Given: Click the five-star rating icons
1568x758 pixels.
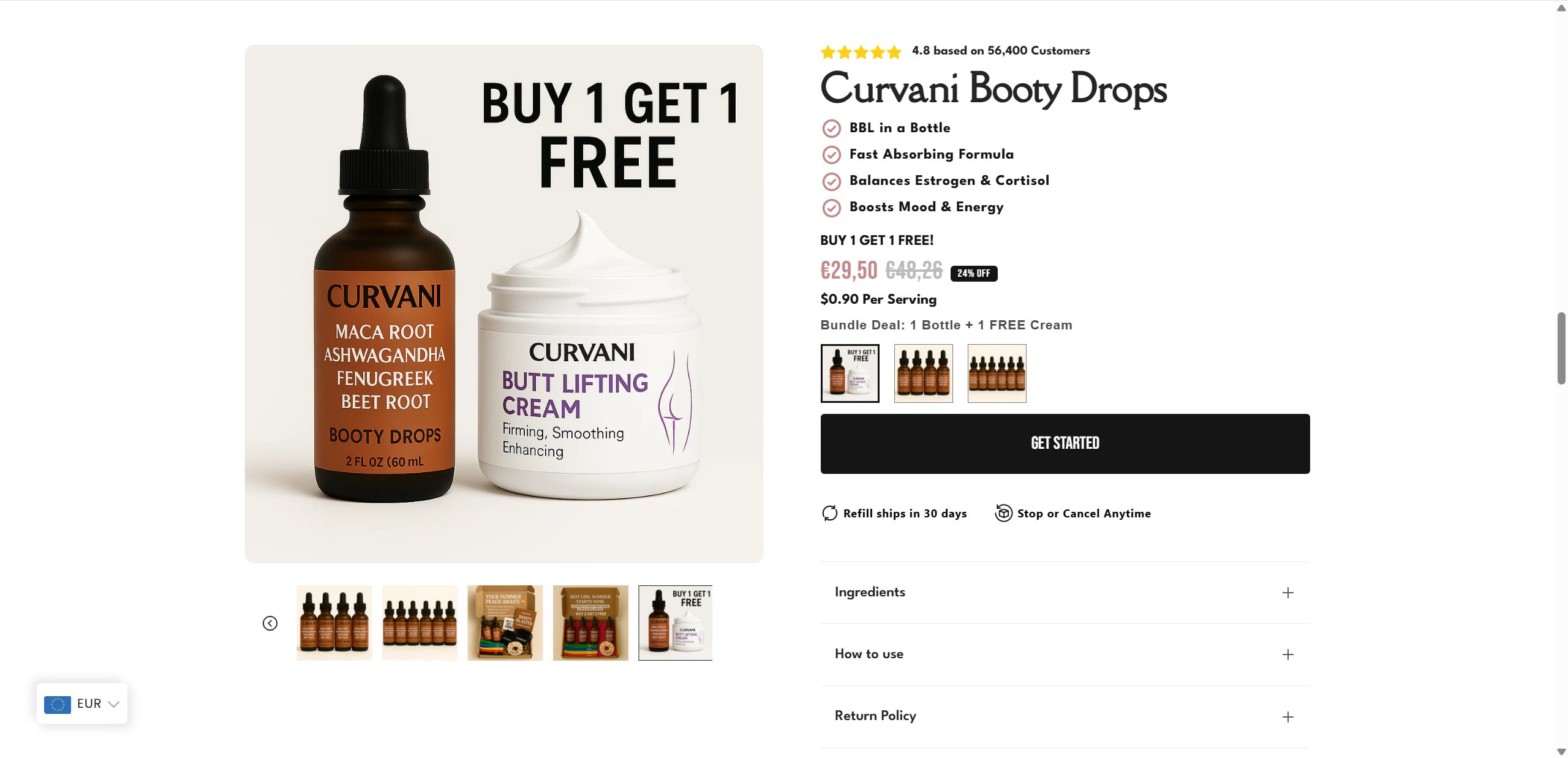Looking at the screenshot, I should point(861,51).
